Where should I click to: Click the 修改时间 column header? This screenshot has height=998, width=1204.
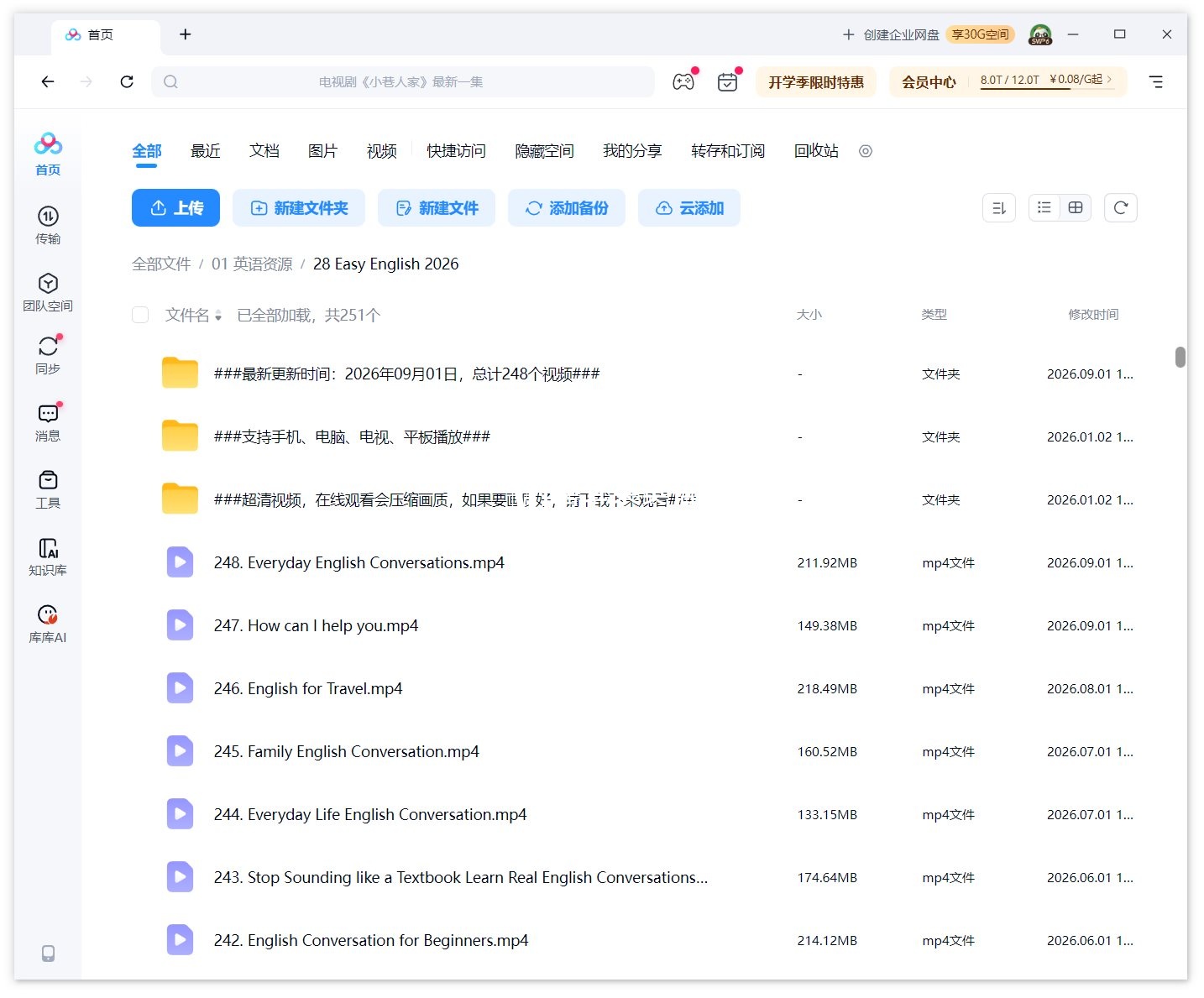coord(1093,315)
